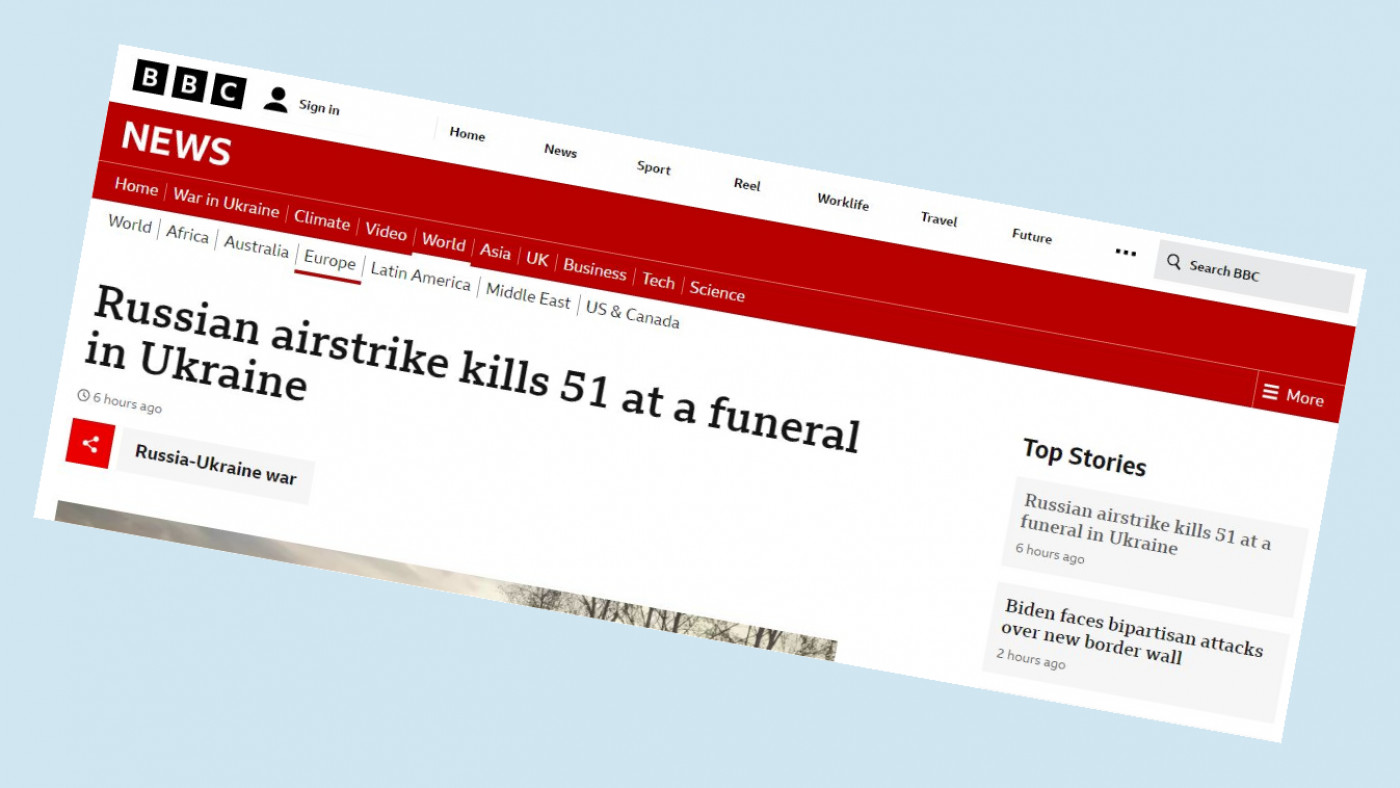Click the hamburger More menu icon
The image size is (1400, 788).
[x=1271, y=392]
